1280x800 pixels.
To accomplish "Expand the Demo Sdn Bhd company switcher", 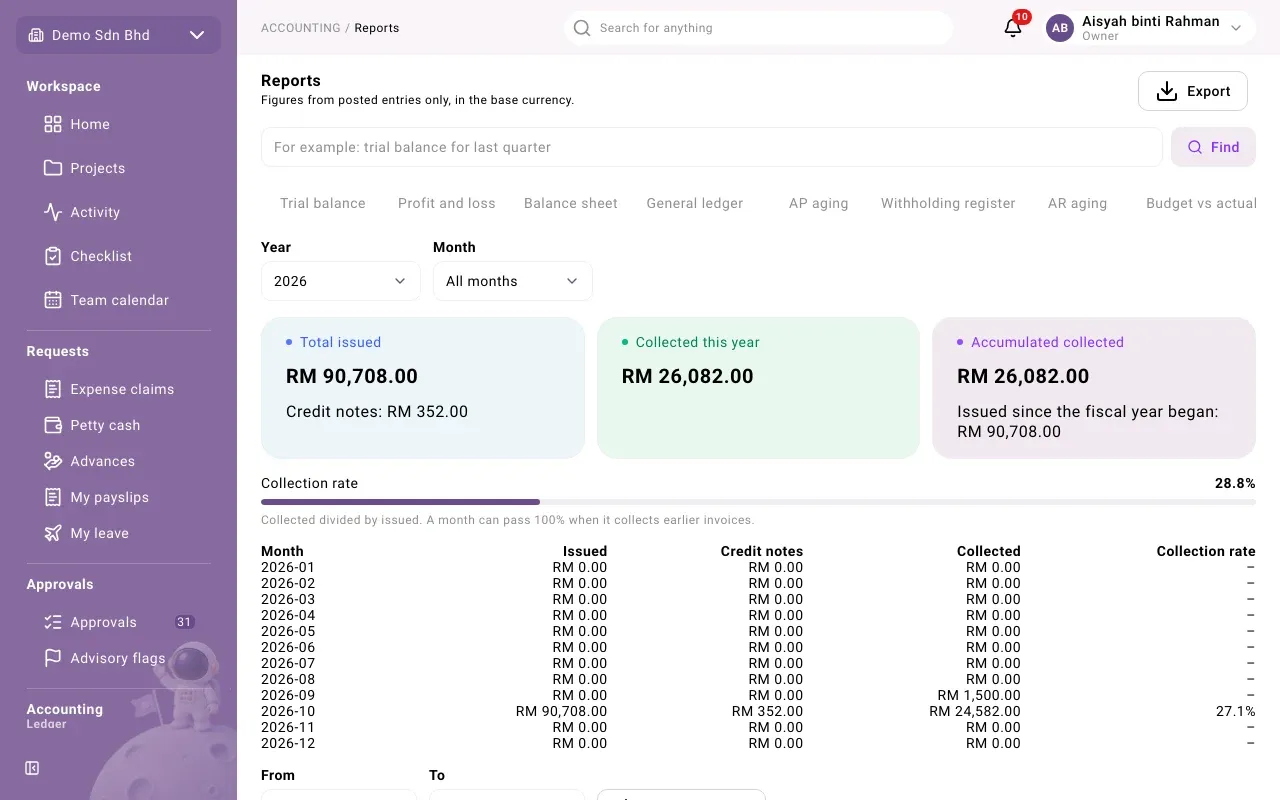I will tap(119, 35).
